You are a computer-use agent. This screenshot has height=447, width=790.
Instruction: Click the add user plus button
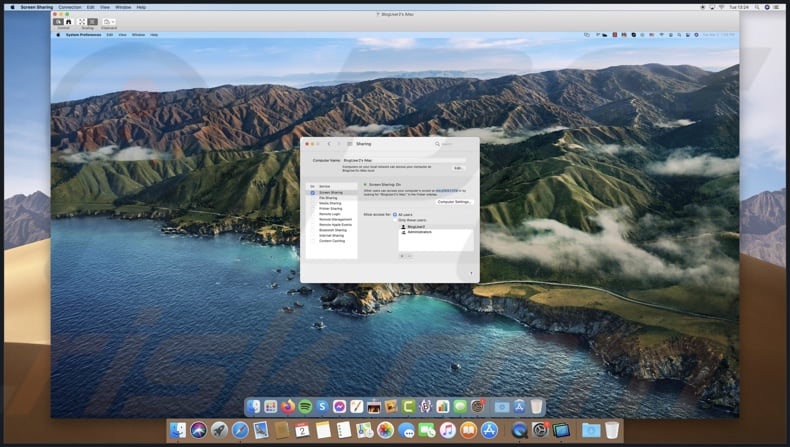[402, 257]
